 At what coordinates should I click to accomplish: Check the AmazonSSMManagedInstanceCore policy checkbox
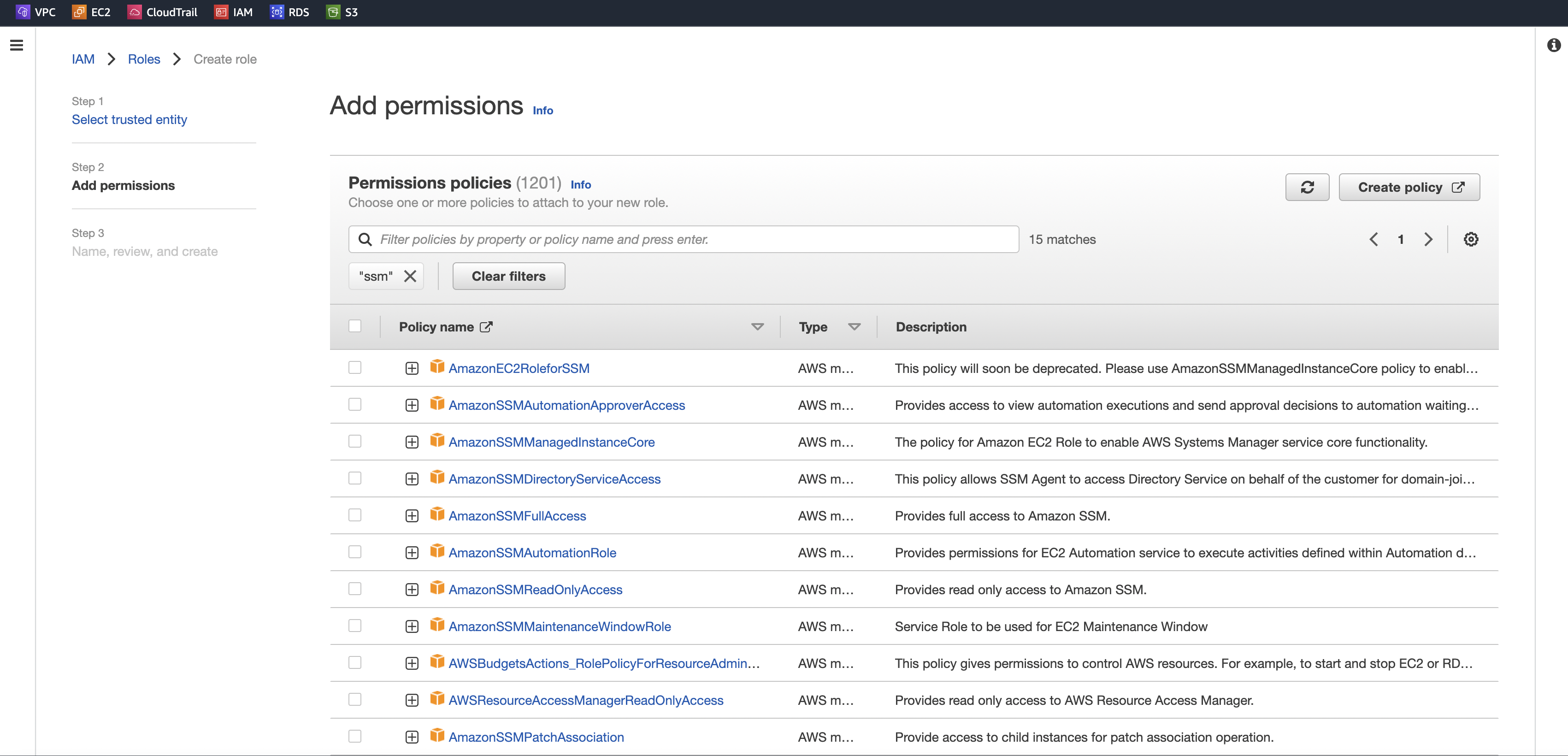pyautogui.click(x=355, y=441)
